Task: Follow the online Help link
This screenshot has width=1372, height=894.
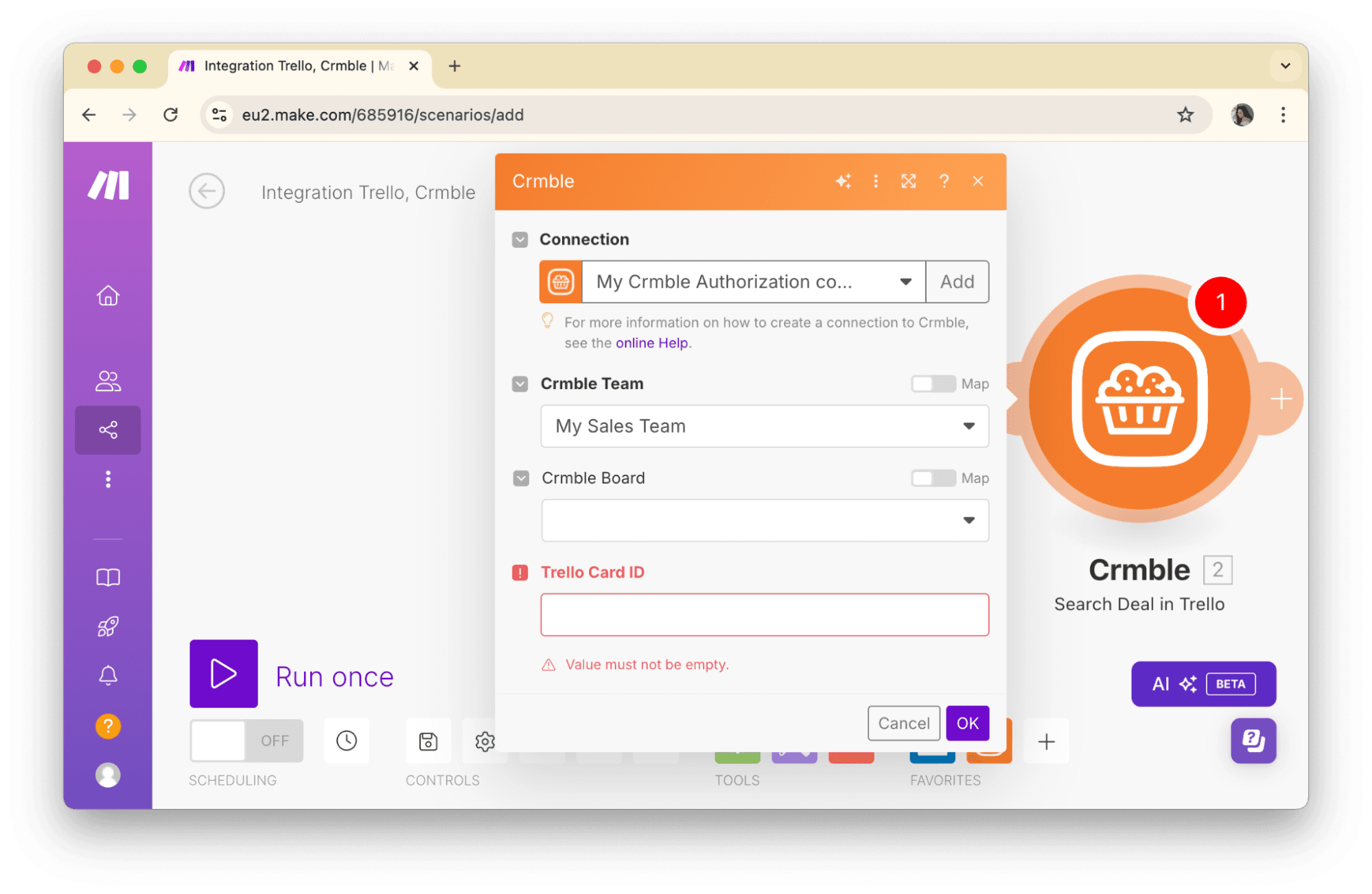Action: point(651,343)
